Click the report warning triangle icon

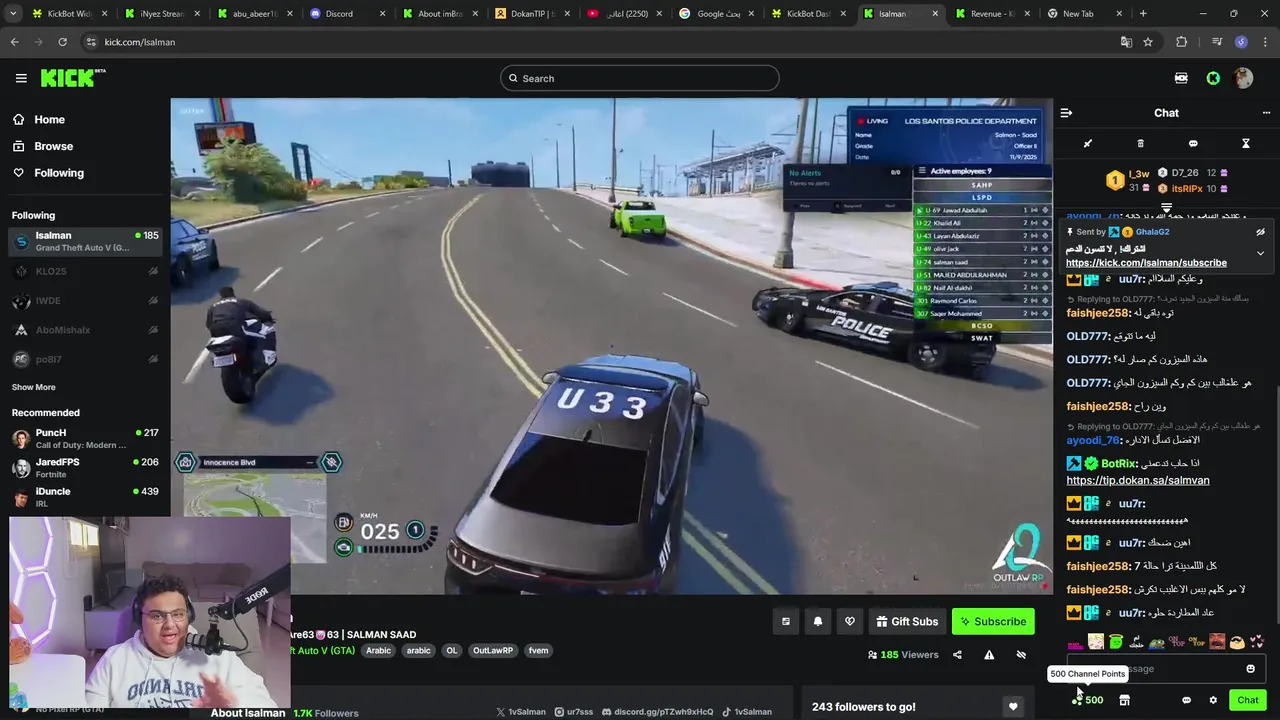989,655
